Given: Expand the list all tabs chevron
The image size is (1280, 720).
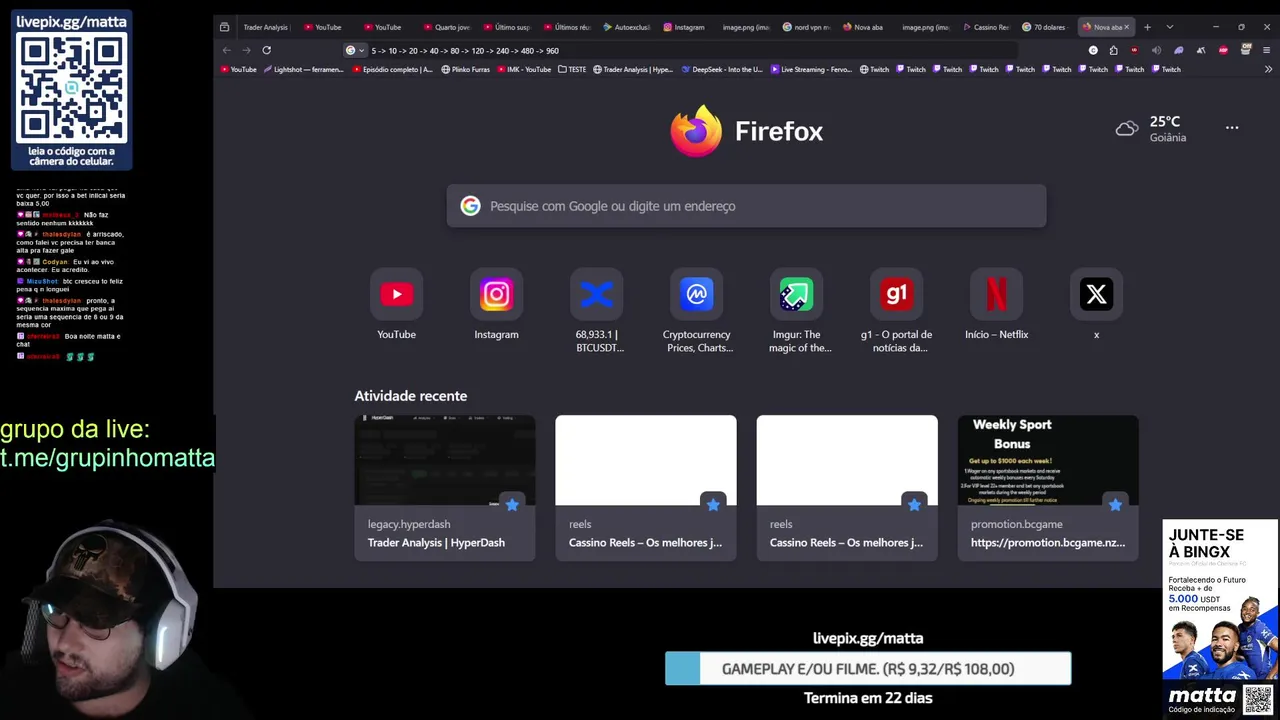Looking at the screenshot, I should pos(1169,27).
